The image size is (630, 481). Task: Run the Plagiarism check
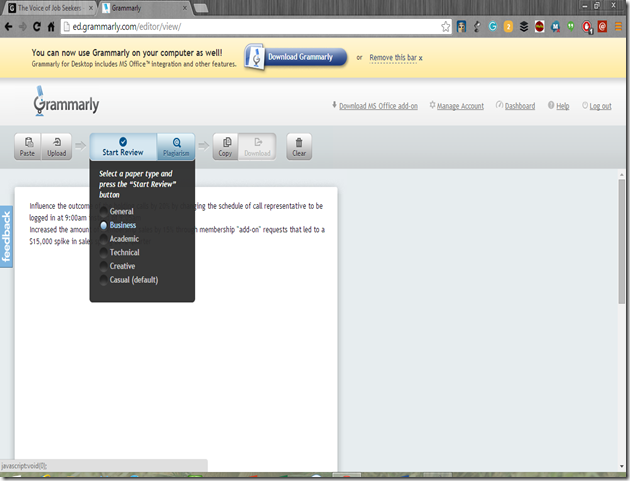(x=176, y=147)
